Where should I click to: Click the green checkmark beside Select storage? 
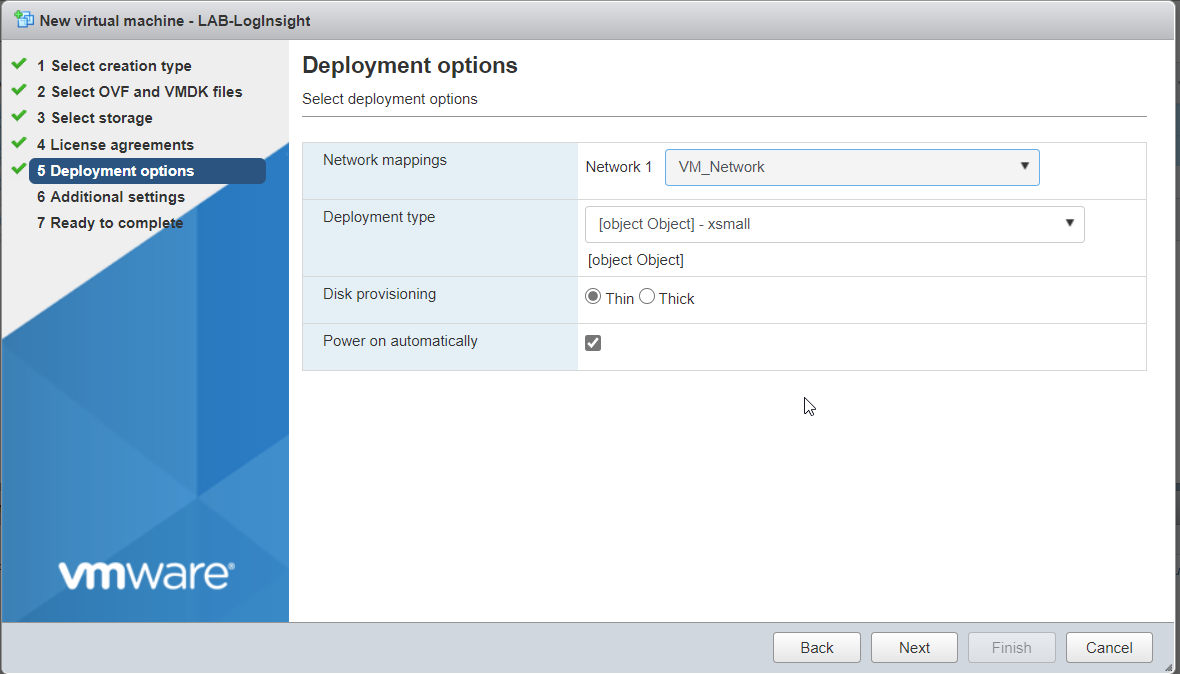20,117
